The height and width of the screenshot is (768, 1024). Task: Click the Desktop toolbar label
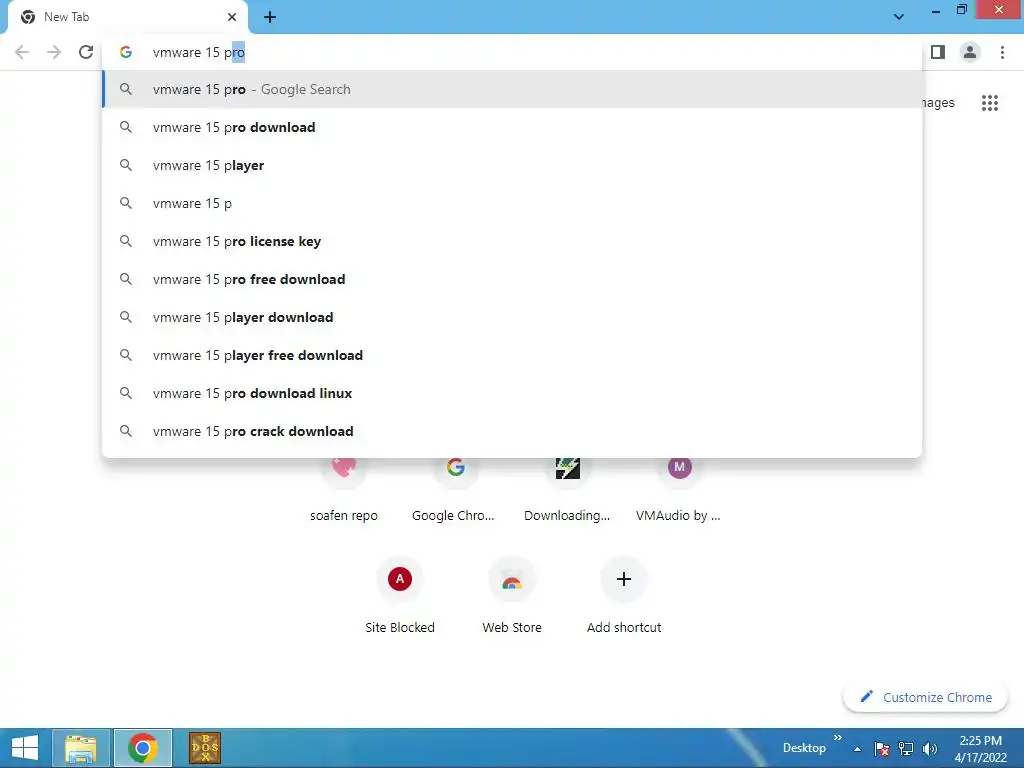pos(804,748)
